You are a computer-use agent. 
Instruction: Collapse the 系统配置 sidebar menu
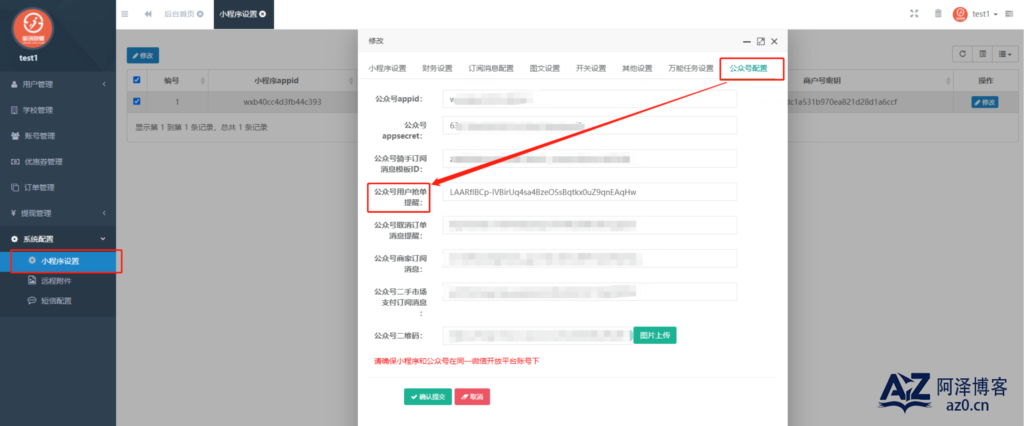58,239
